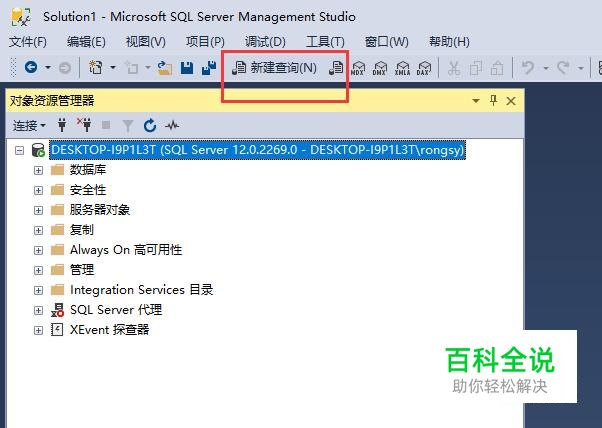Click the Filter funnel icon
The width and height of the screenshot is (602, 428).
127,126
